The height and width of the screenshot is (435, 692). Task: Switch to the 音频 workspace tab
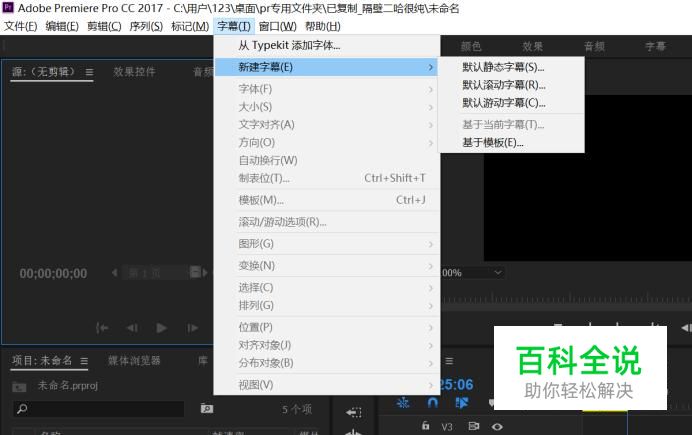[594, 46]
